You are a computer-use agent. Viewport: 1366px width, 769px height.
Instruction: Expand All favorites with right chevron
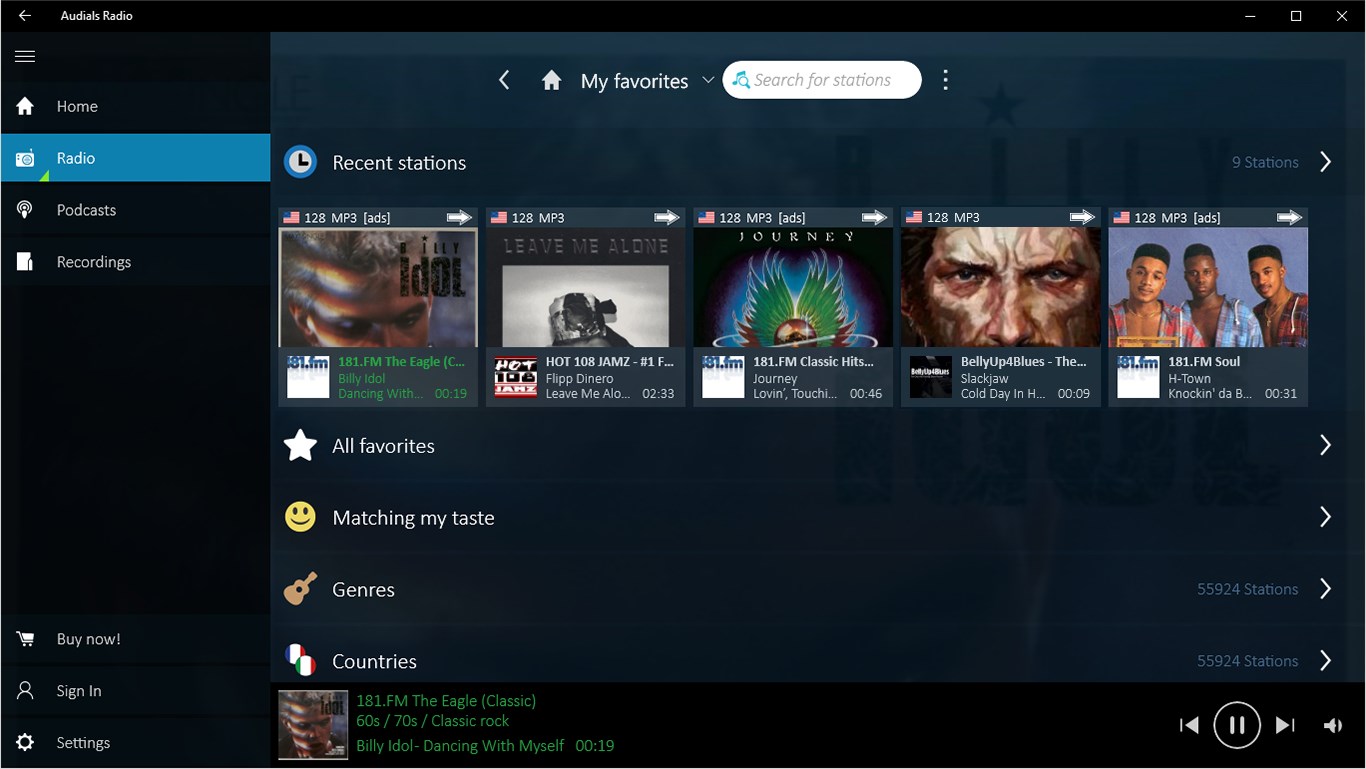click(x=1325, y=445)
